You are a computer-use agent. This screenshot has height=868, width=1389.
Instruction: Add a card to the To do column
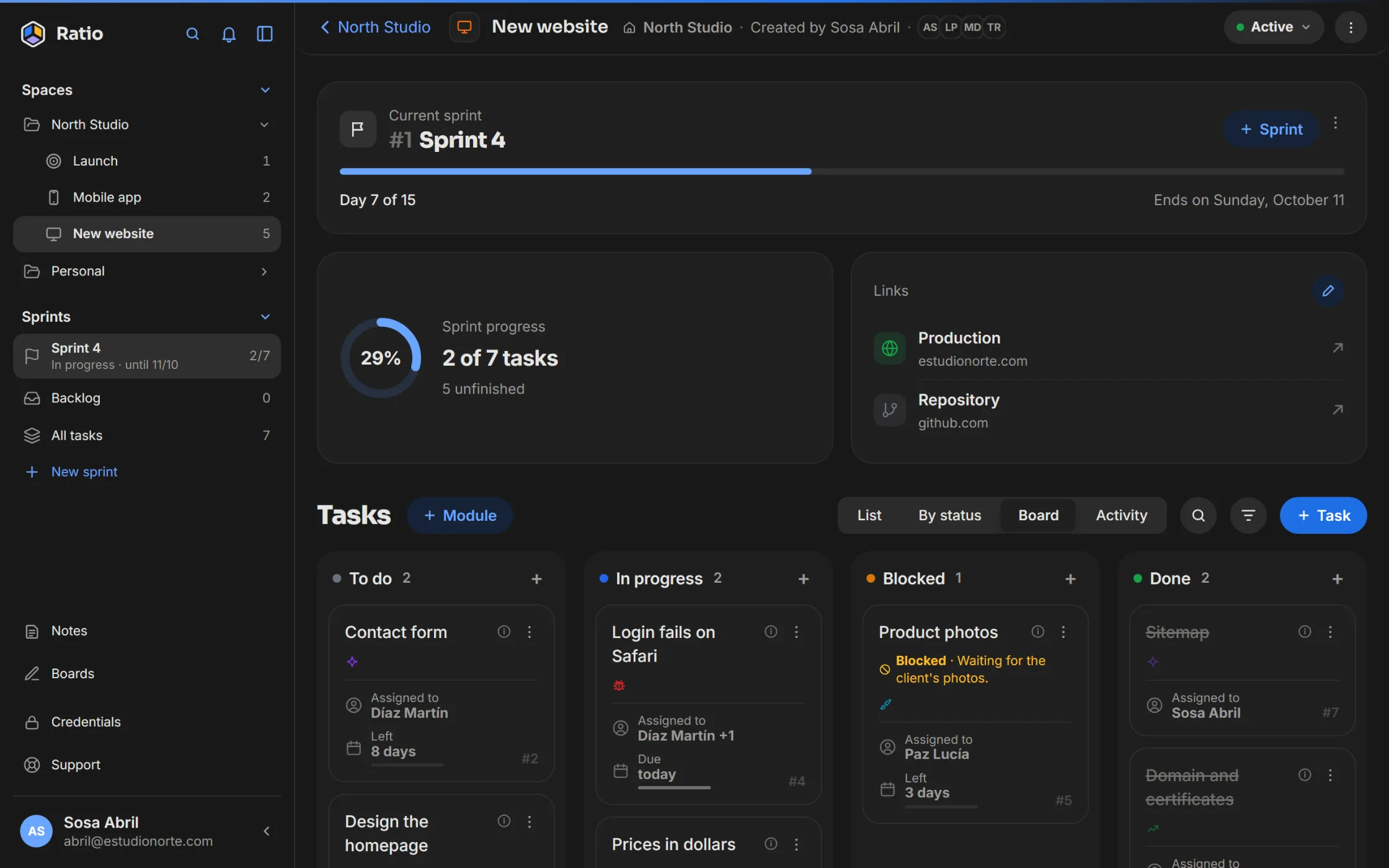(536, 578)
